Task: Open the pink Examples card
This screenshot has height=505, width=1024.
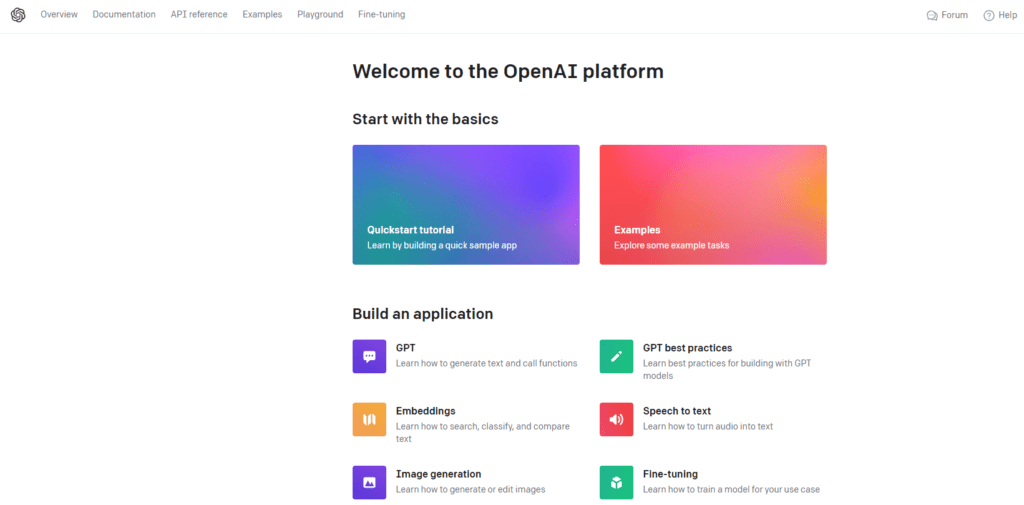Action: tap(713, 204)
